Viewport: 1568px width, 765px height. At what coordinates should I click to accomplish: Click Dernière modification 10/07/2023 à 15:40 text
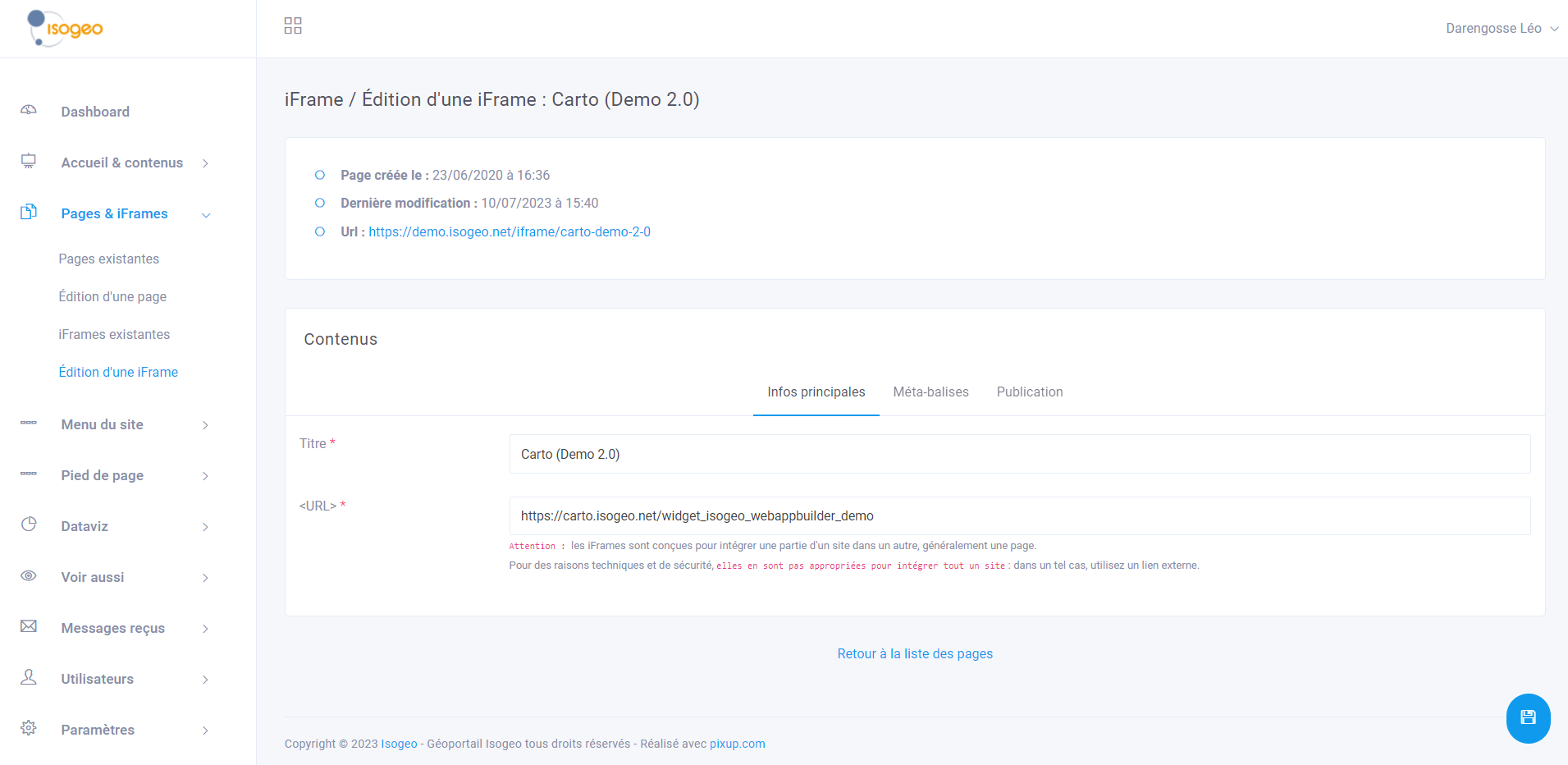click(469, 203)
